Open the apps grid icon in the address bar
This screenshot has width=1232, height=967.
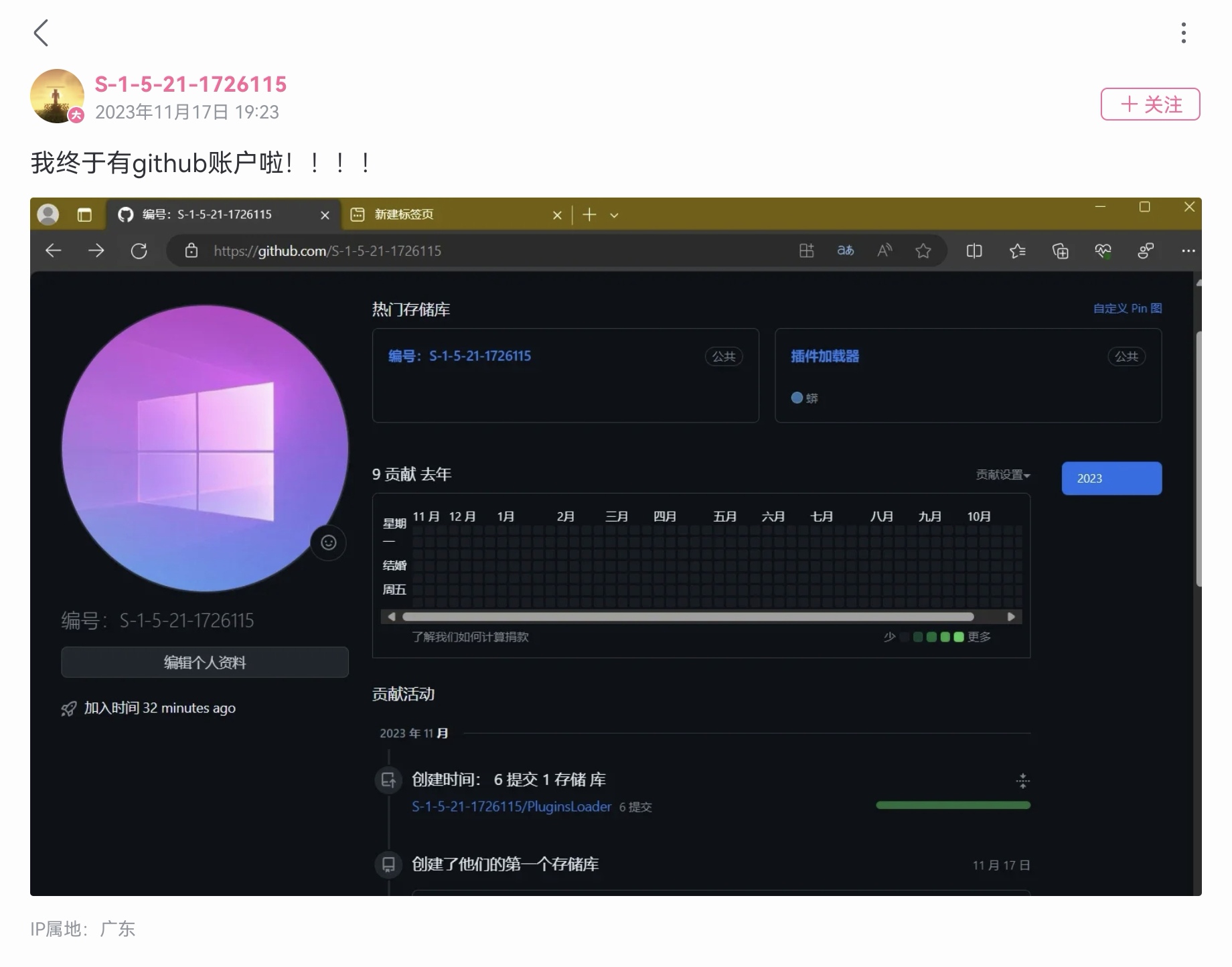(807, 250)
